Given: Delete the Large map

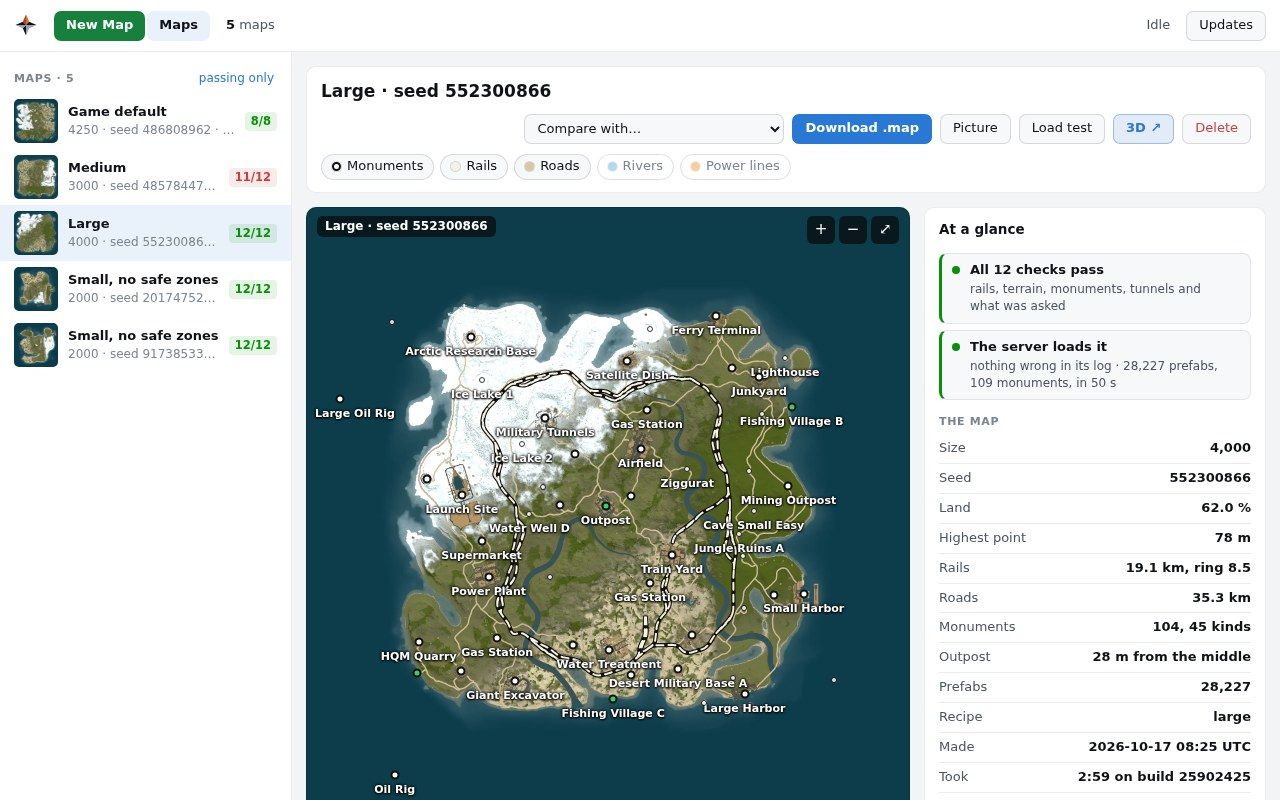Looking at the screenshot, I should [x=1216, y=129].
